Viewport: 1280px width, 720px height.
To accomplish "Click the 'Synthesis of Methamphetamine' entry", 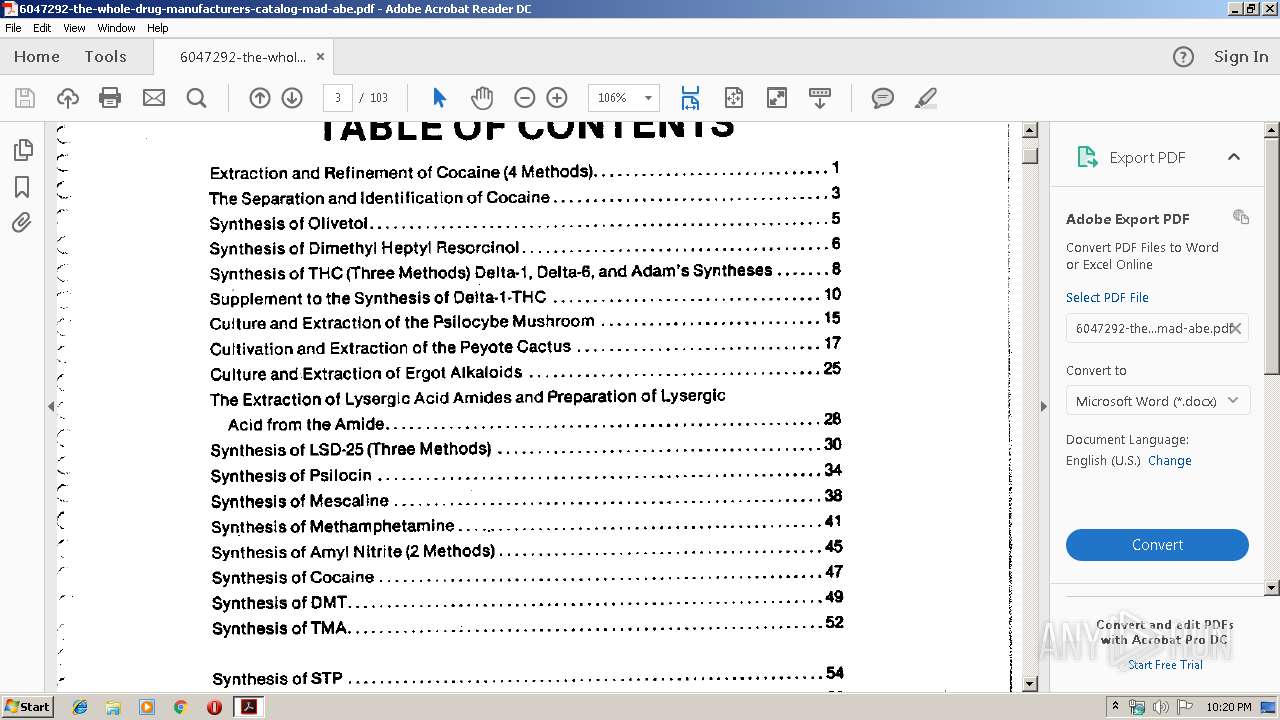I will pyautogui.click(x=333, y=526).
